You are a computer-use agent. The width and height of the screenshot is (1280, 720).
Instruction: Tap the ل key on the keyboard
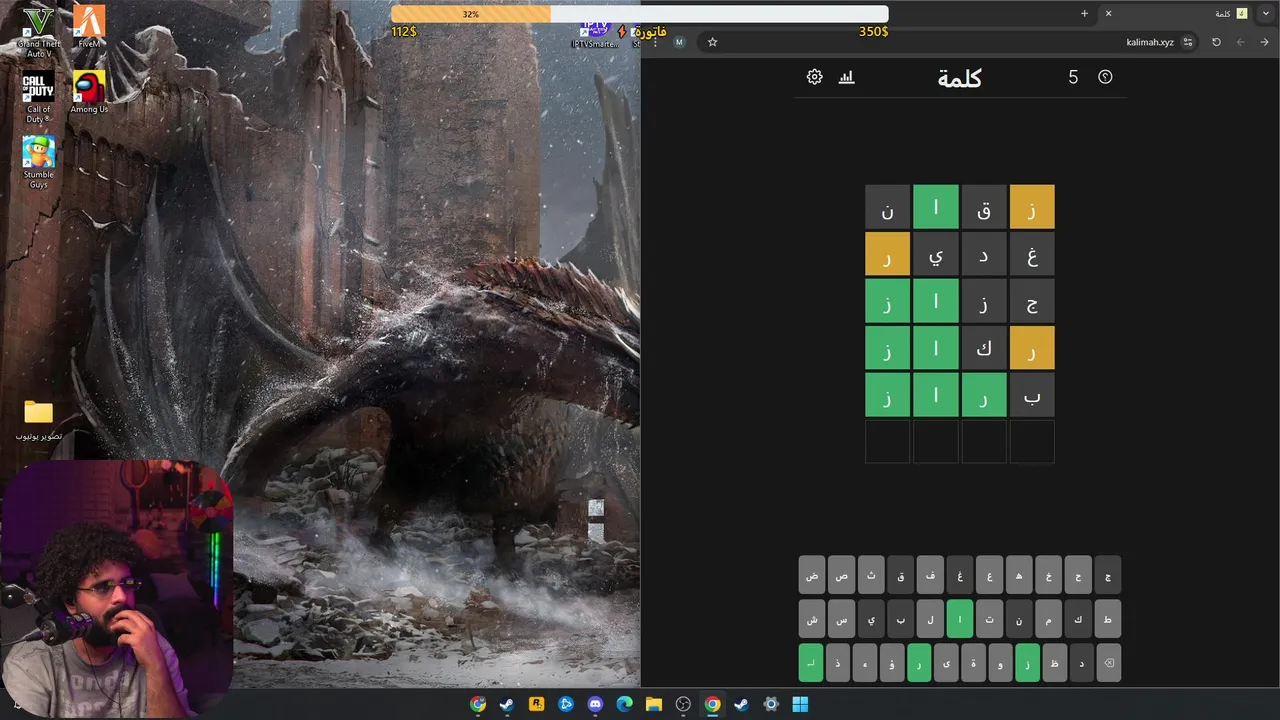pyautogui.click(x=930, y=619)
